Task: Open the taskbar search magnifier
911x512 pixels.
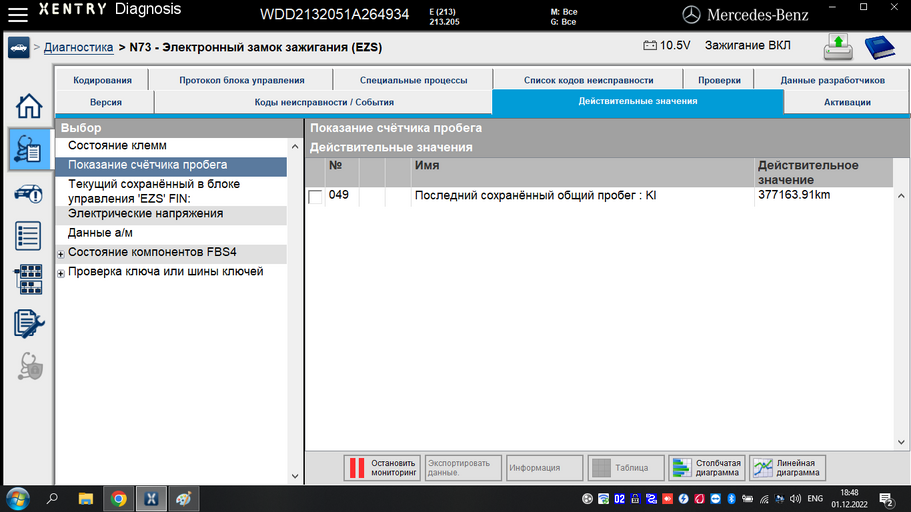Action: [52, 499]
